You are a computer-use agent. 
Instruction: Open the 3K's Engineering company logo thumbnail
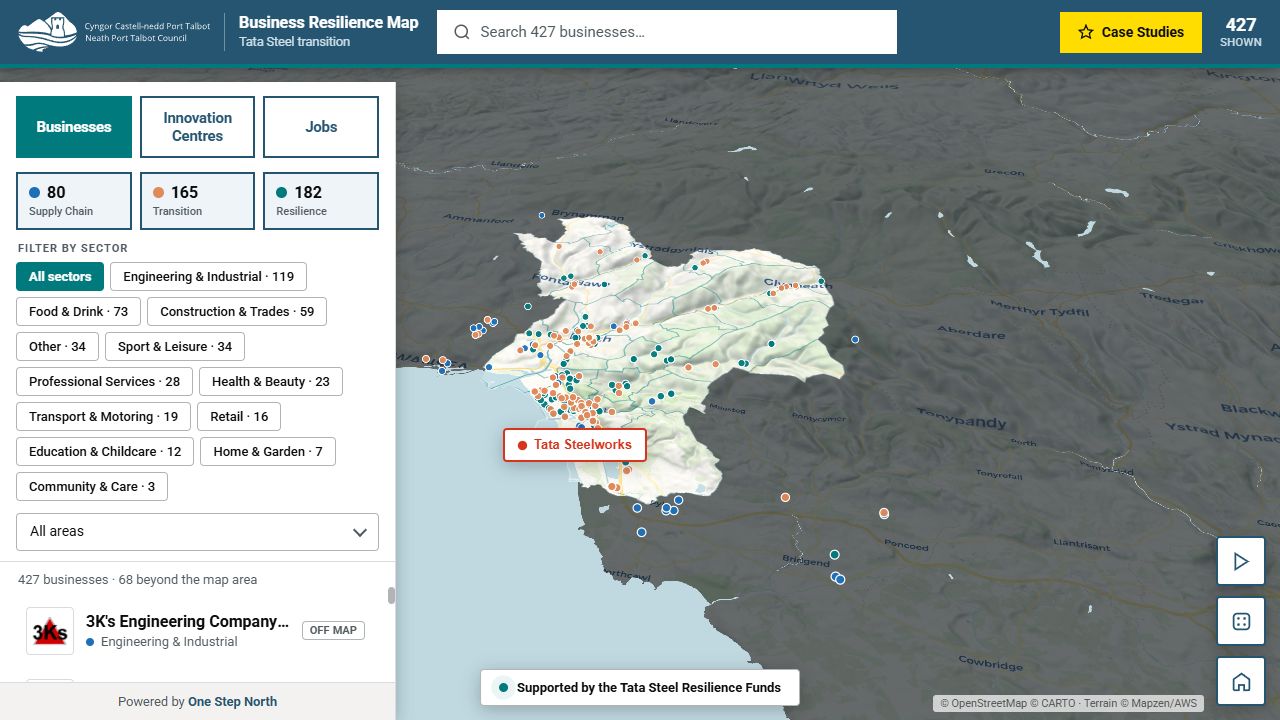pyautogui.click(x=50, y=631)
